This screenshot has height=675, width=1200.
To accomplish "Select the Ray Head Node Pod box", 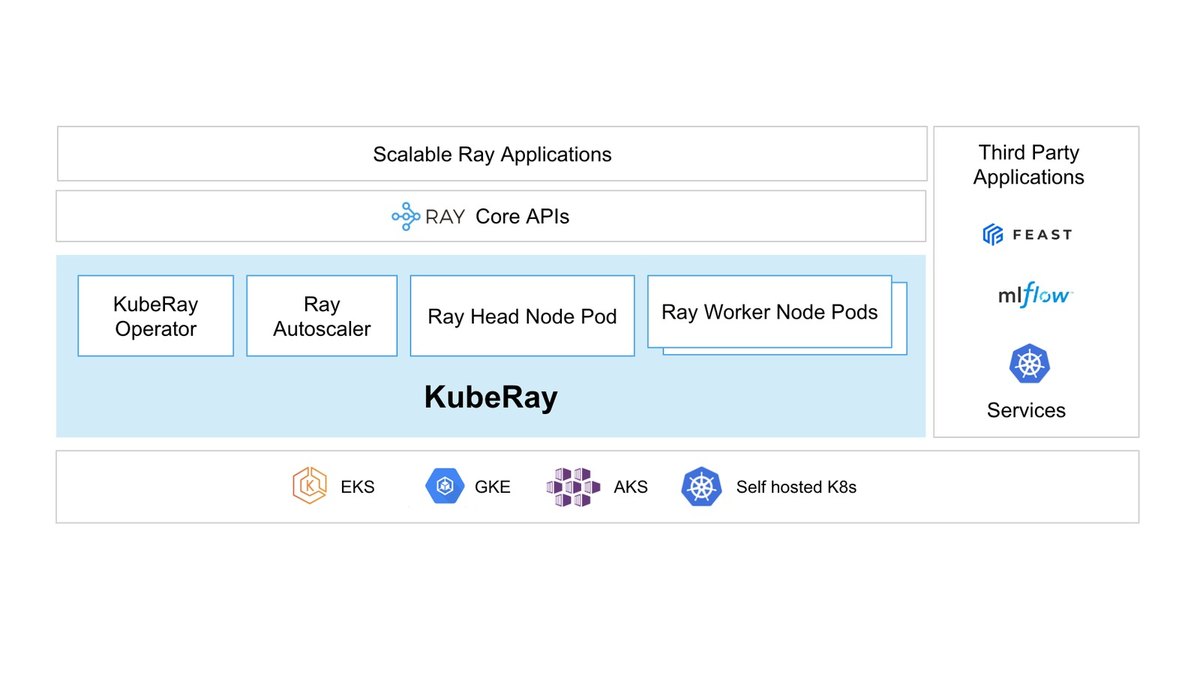I will coord(522,316).
